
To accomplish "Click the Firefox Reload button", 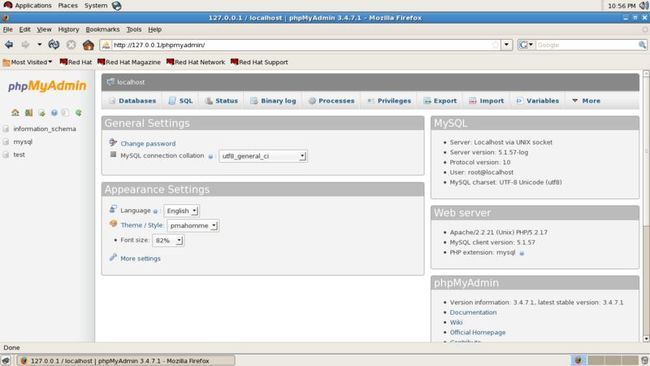I will [x=54, y=44].
